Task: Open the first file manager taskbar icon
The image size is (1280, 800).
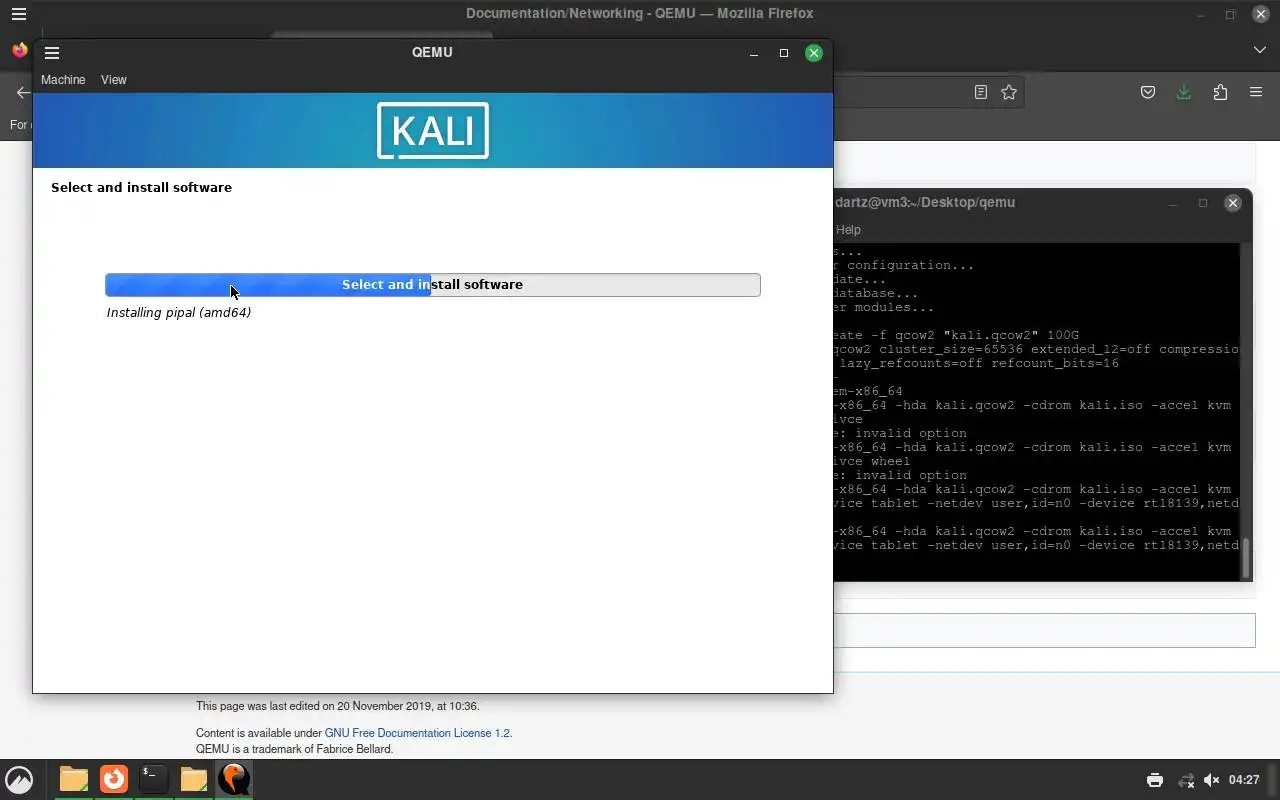Action: (73, 779)
